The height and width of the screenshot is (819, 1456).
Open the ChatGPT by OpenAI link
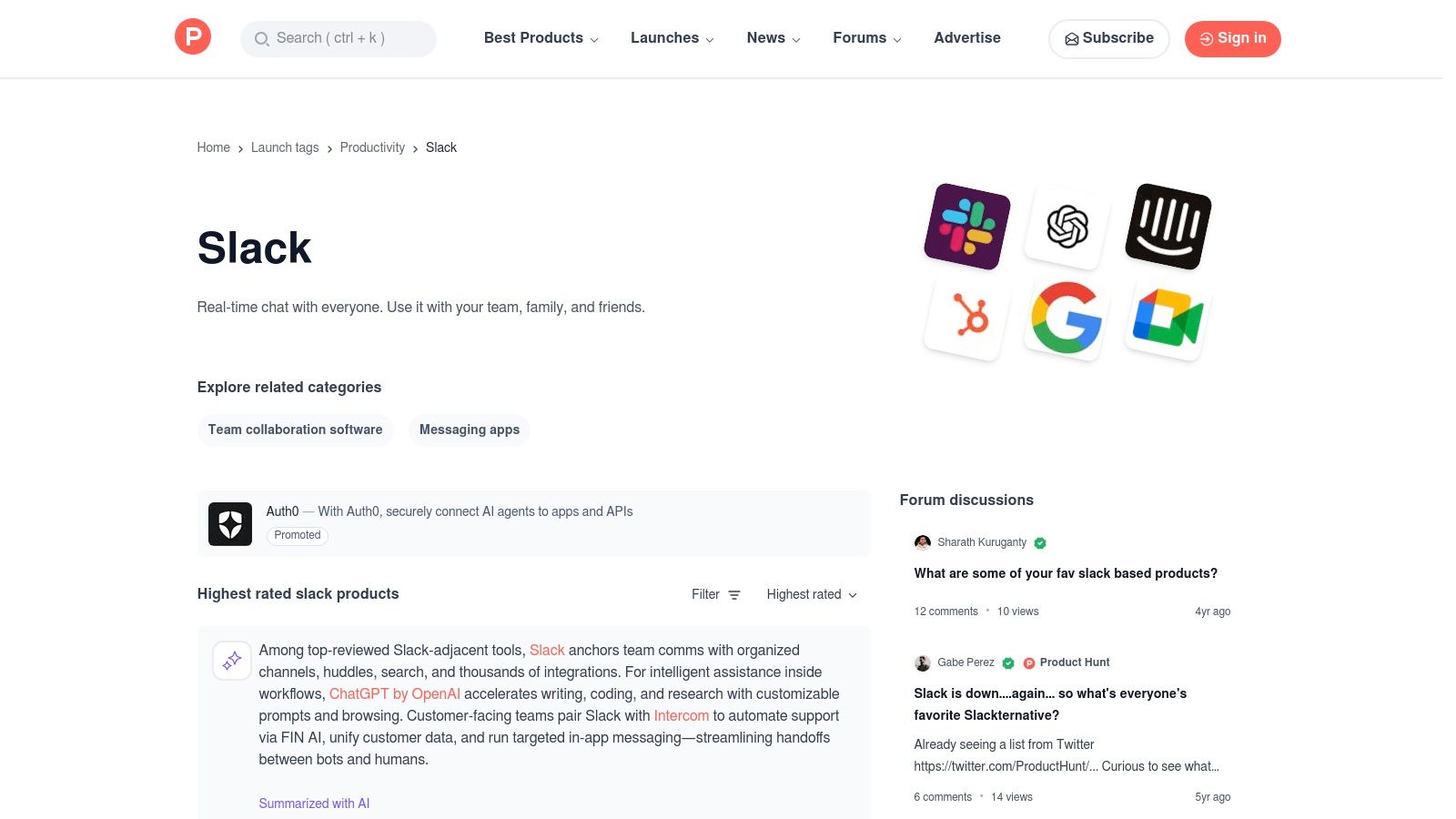point(394,693)
